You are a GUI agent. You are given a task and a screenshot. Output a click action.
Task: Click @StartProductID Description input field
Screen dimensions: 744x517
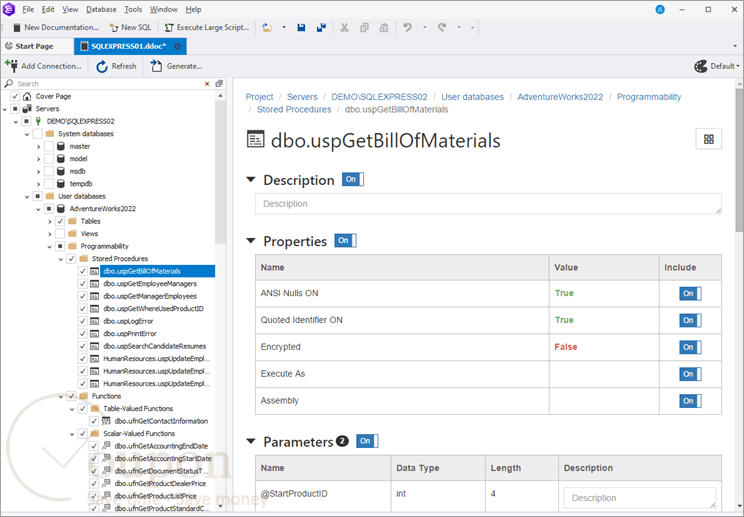[x=640, y=498]
